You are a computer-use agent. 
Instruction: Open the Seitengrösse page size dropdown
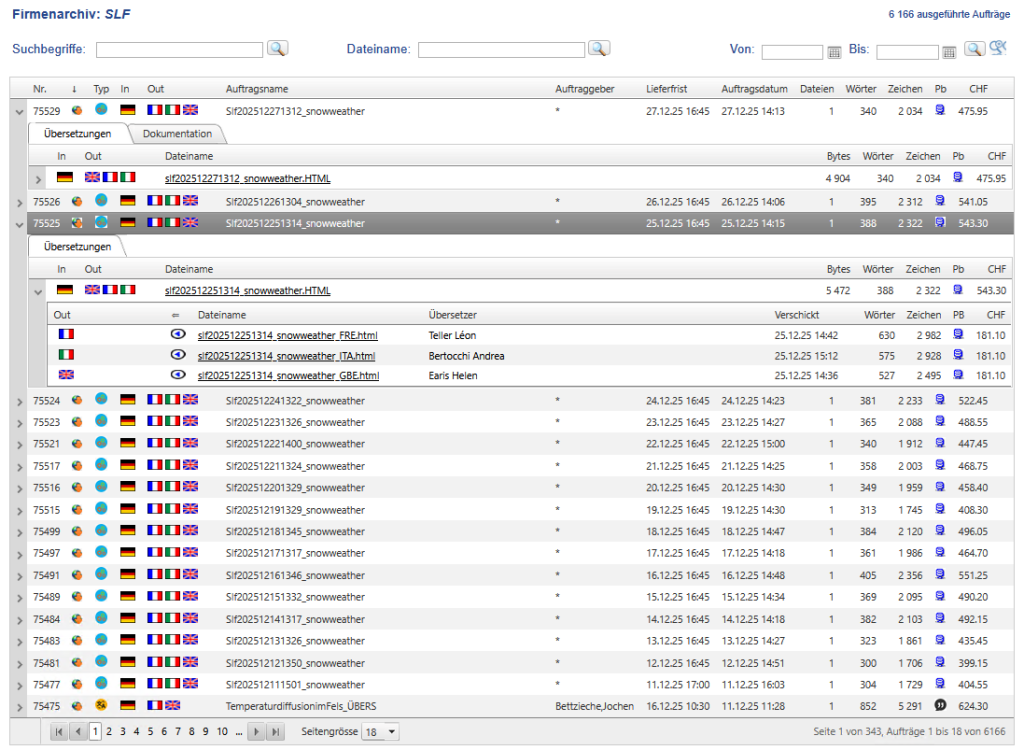(x=380, y=732)
